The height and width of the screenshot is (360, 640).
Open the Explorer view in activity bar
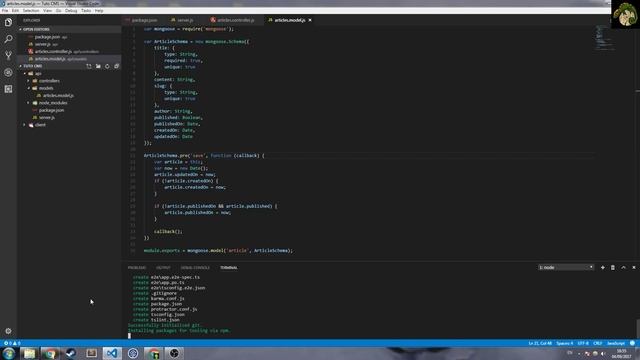[x=8, y=22]
